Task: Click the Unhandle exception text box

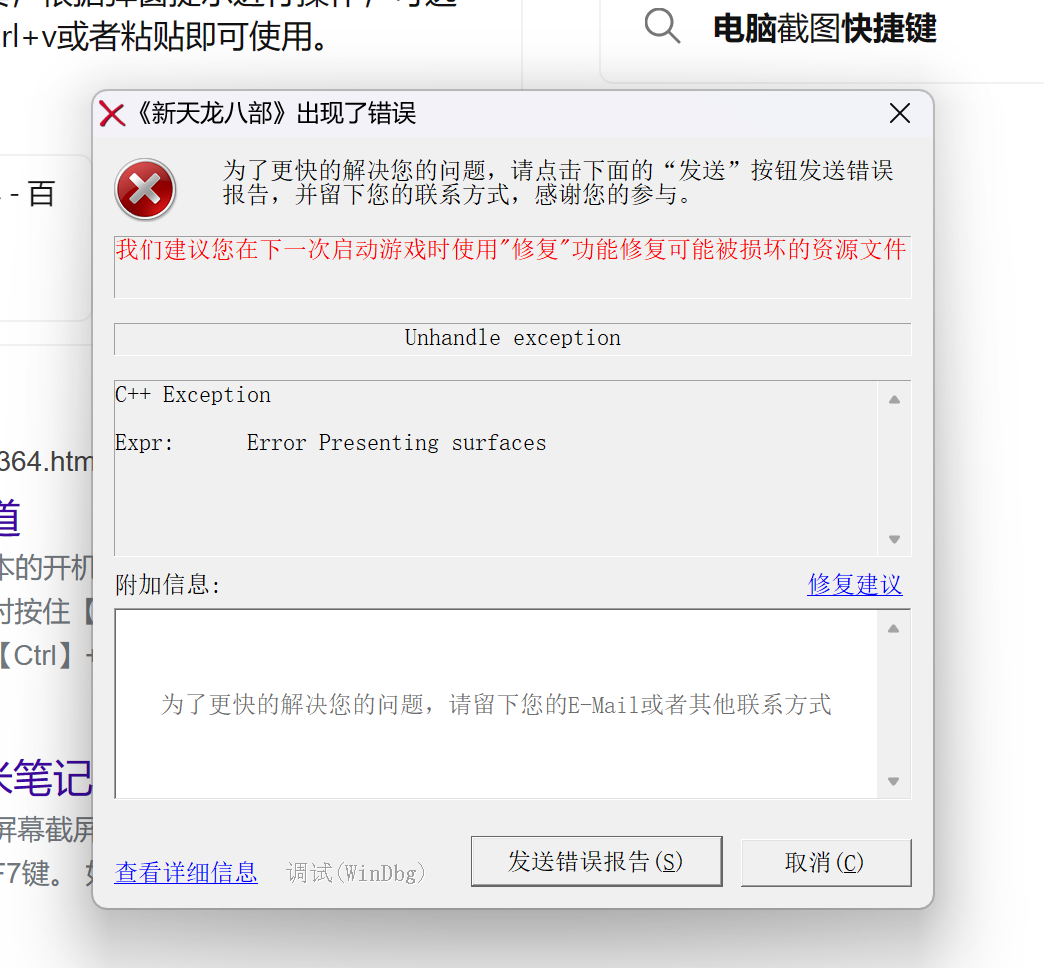Action: (x=513, y=339)
